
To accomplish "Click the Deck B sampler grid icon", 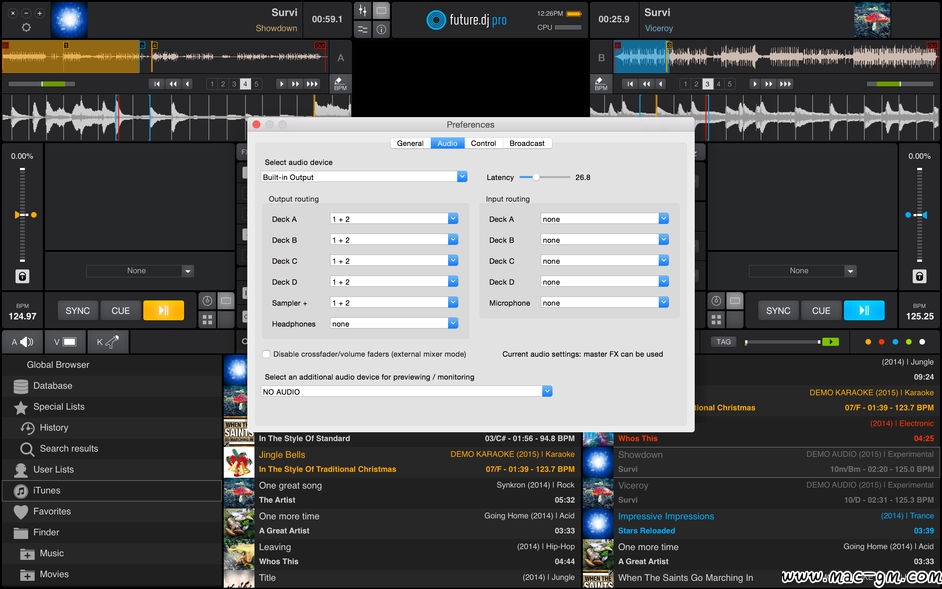I will pyautogui.click(x=716, y=320).
